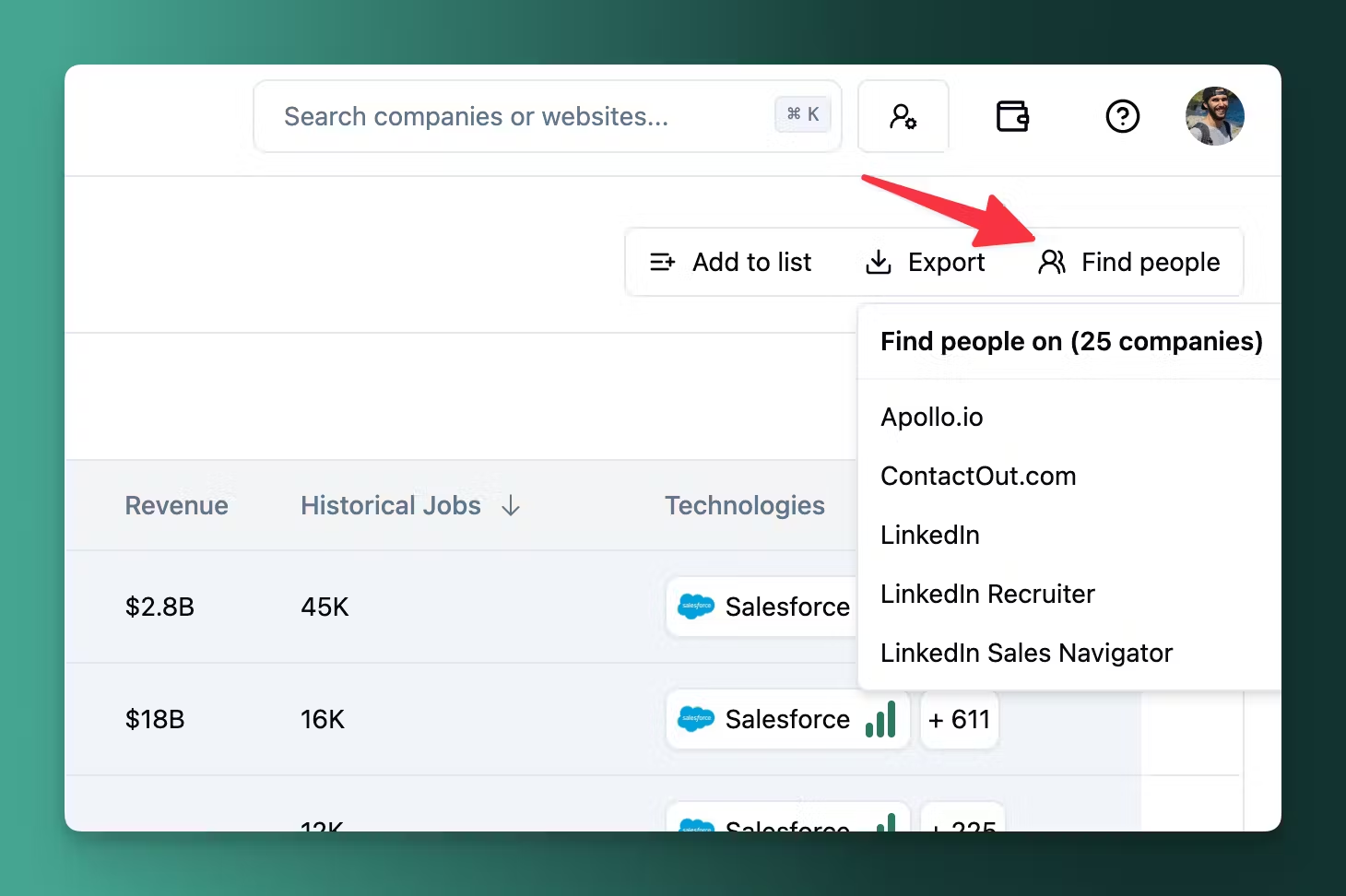Open the wallet icon in header
Image resolution: width=1346 pixels, height=896 pixels.
[1012, 116]
